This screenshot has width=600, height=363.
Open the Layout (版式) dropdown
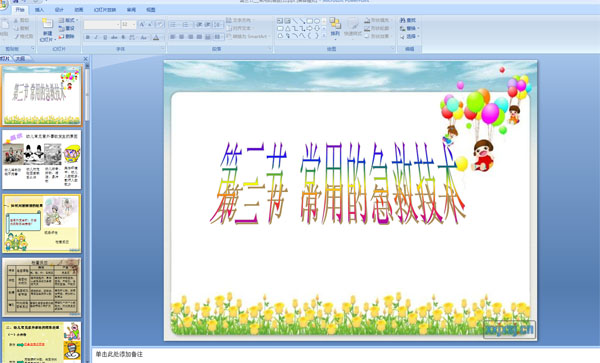[x=68, y=20]
